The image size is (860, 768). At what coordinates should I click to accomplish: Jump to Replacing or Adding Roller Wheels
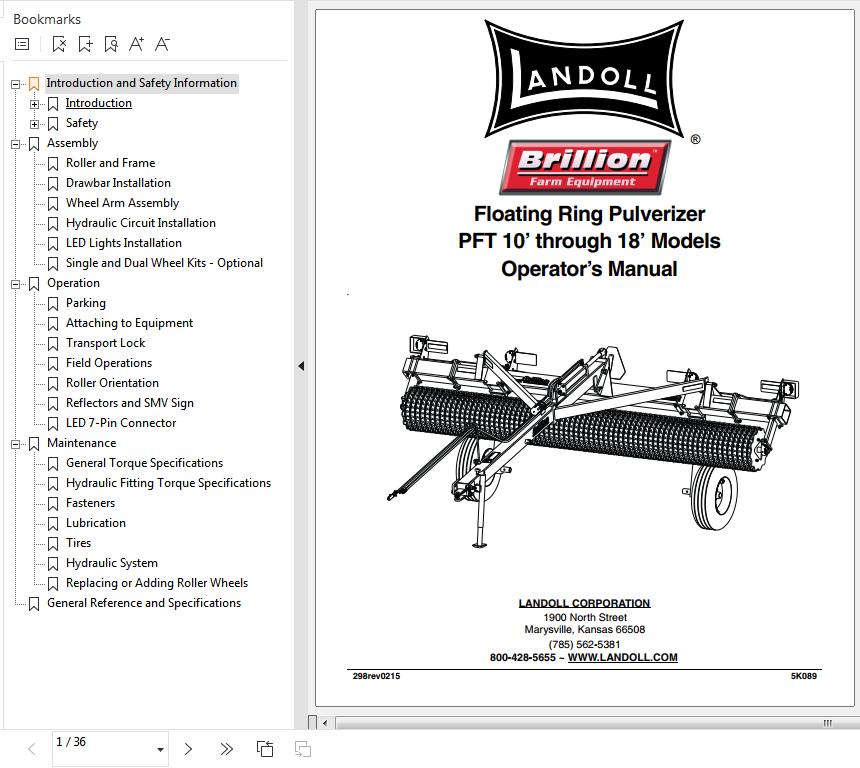tap(157, 583)
